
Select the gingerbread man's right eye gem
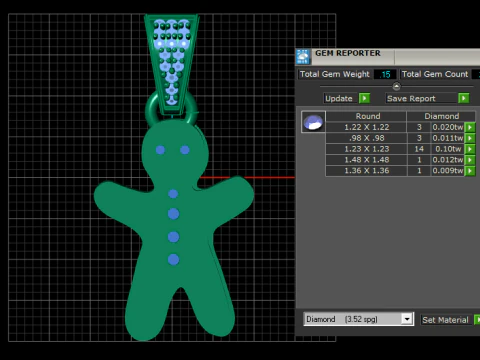point(185,150)
